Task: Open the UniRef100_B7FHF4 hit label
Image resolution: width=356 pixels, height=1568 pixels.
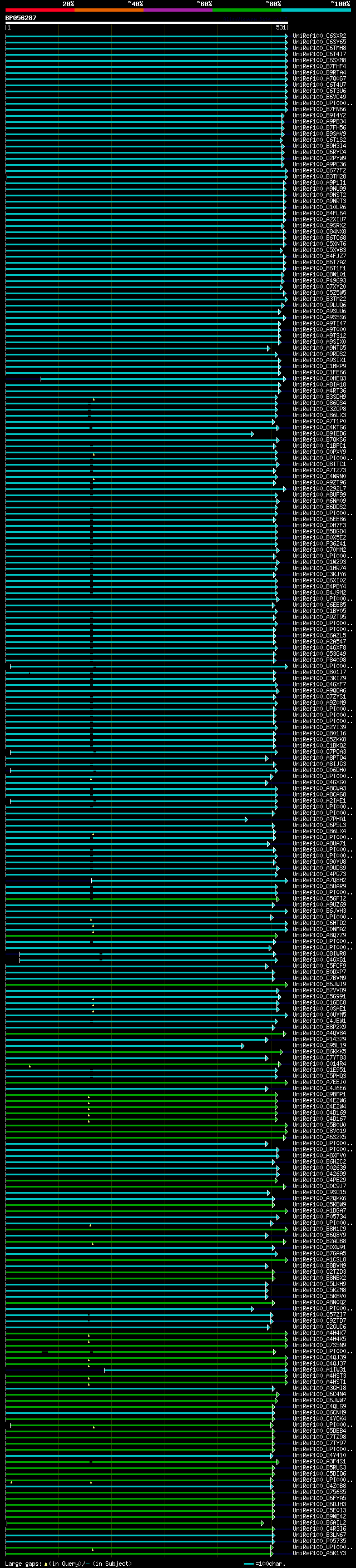Action: (319, 66)
